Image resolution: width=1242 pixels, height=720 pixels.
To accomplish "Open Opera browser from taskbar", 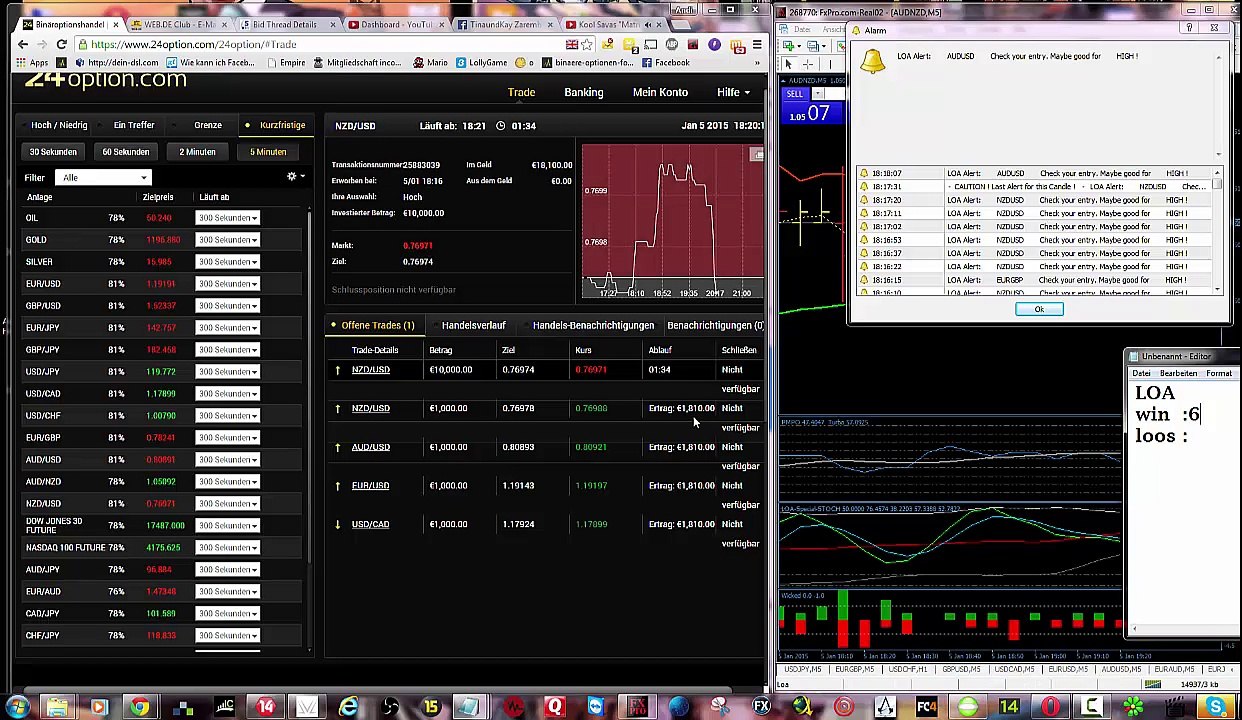I will coord(1051,708).
